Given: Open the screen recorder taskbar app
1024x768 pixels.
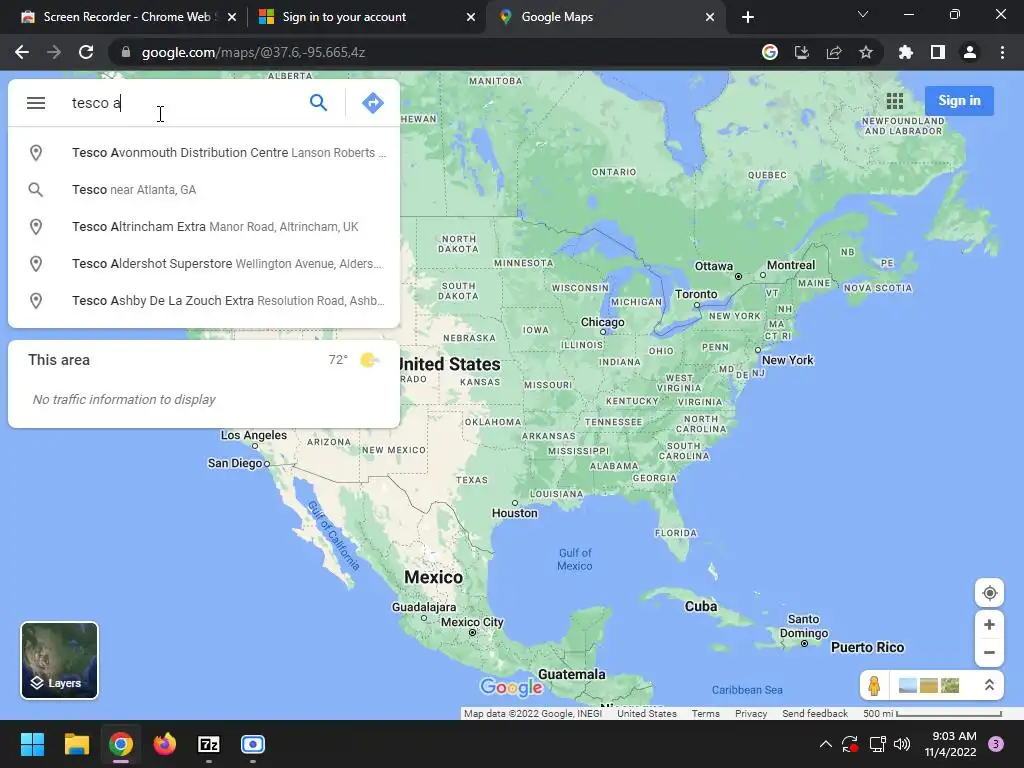Looking at the screenshot, I should (253, 744).
